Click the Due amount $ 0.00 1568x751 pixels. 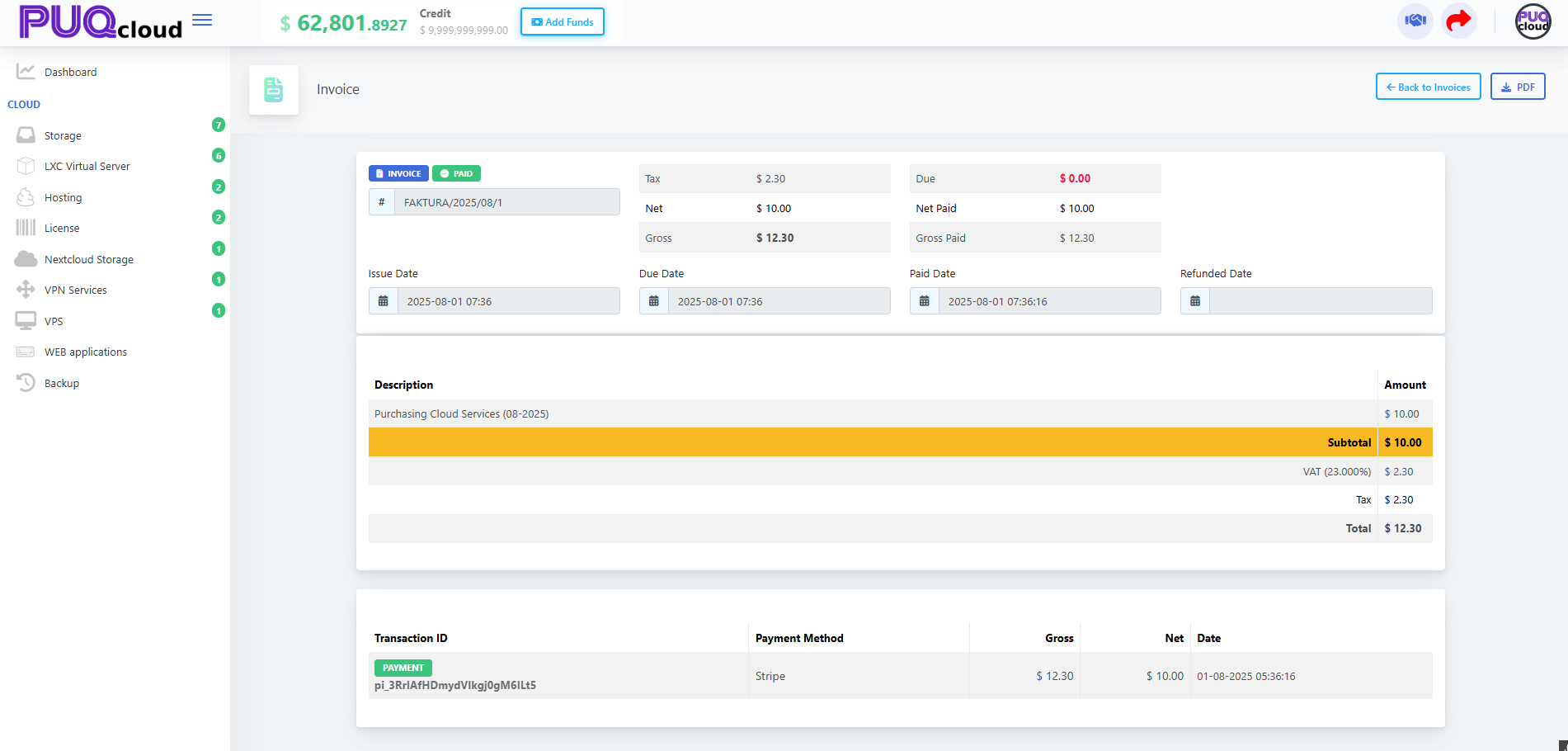click(1075, 178)
